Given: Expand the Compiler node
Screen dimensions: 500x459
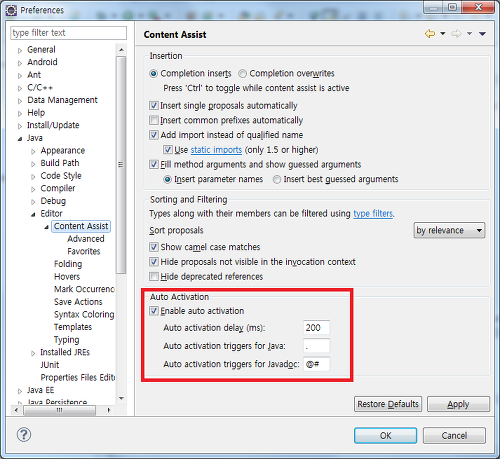Looking at the screenshot, I should pyautogui.click(x=33, y=189).
